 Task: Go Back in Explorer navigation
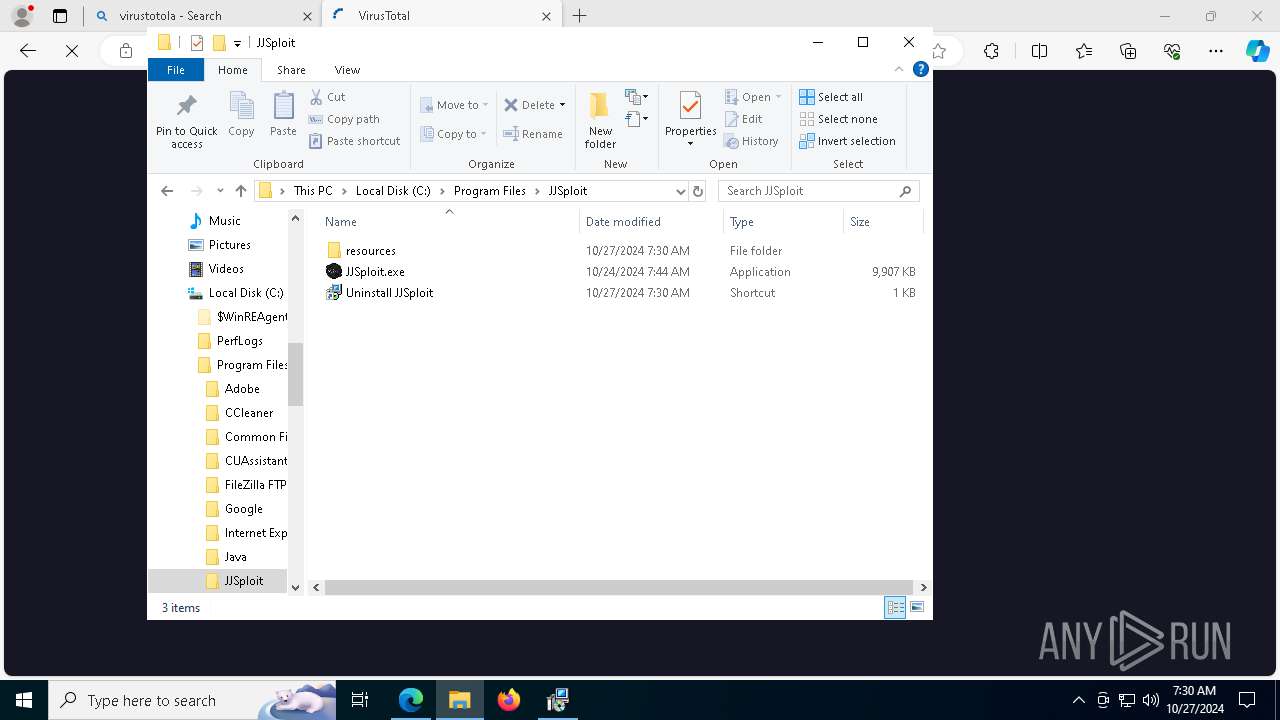[167, 191]
